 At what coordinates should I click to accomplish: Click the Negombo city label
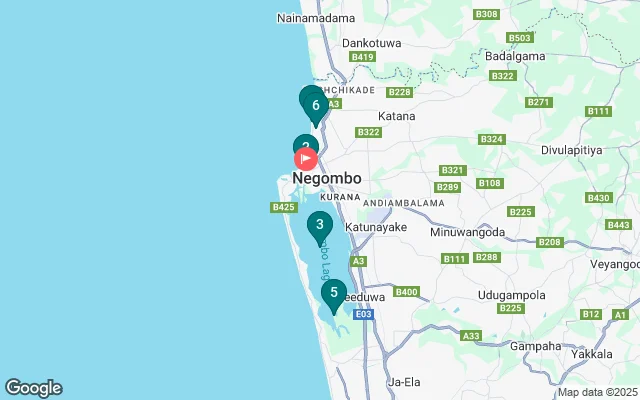coord(327,178)
